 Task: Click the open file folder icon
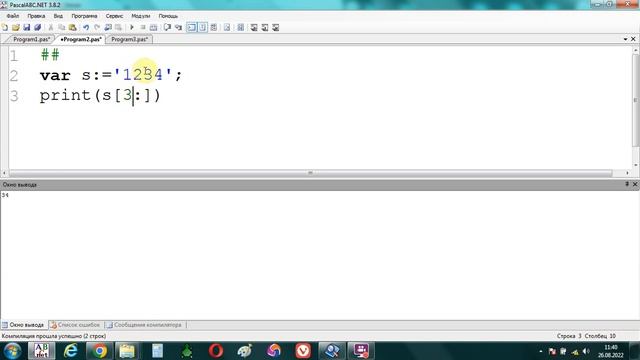click(16, 27)
